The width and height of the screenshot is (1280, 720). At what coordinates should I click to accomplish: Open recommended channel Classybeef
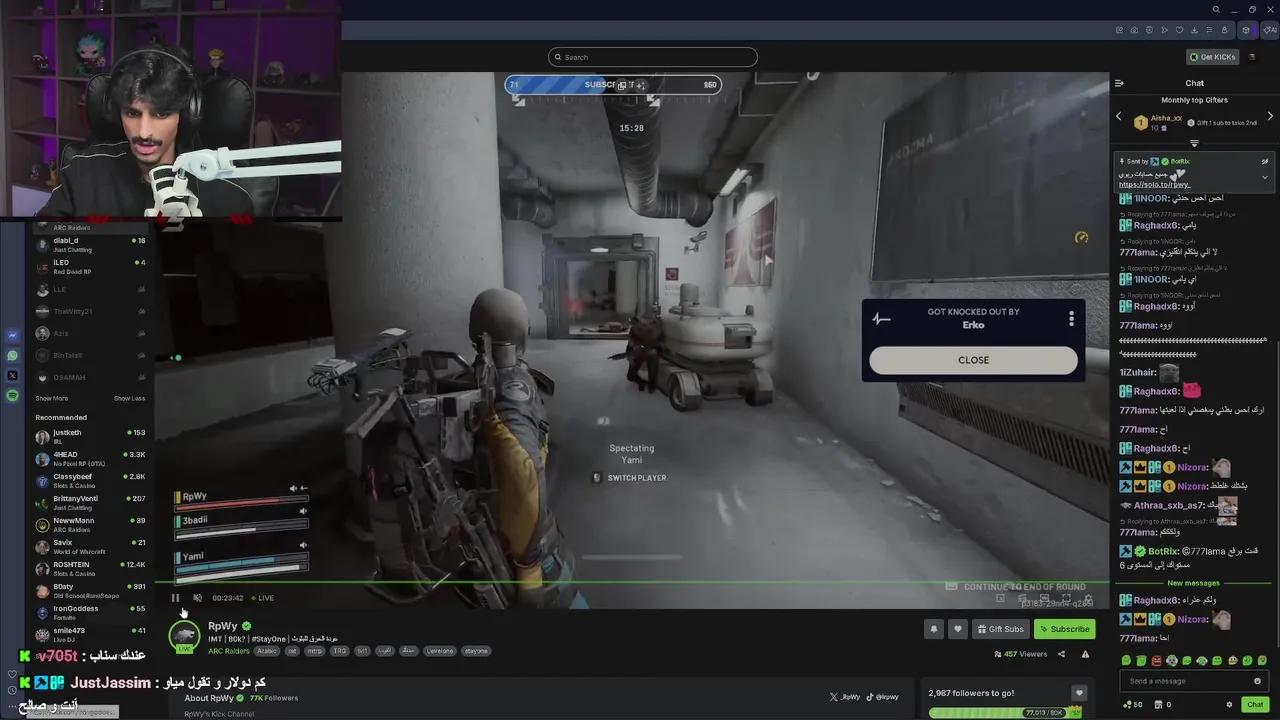(90, 480)
